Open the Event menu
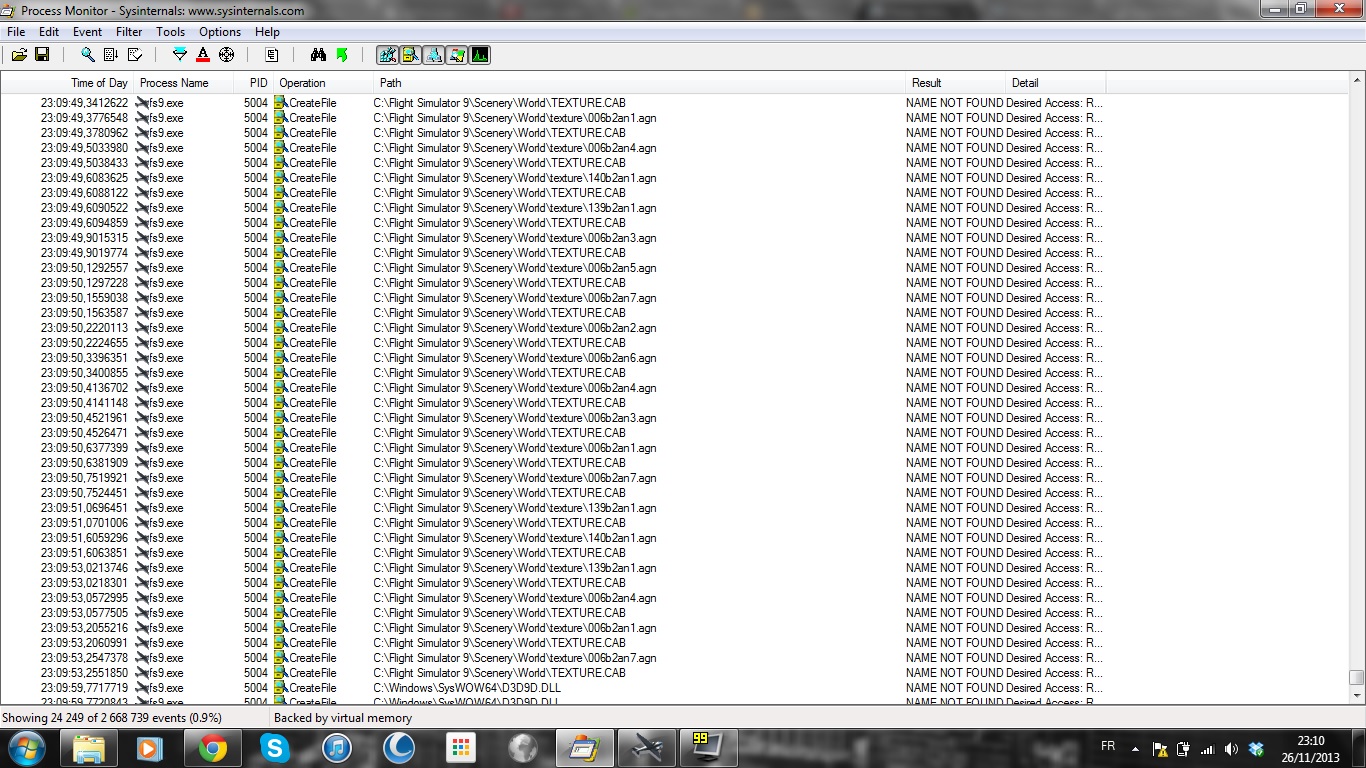This screenshot has width=1366, height=768. tap(88, 32)
